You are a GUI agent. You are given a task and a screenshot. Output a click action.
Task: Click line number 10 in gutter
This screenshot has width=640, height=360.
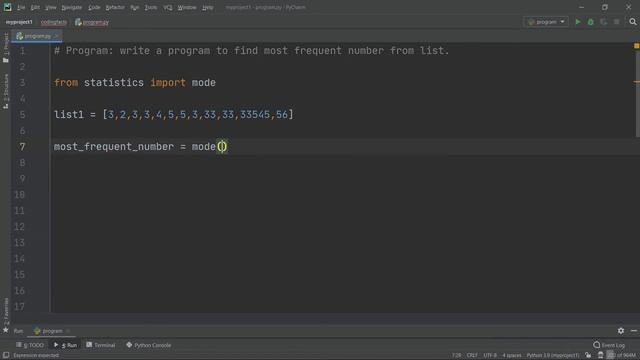[19, 195]
